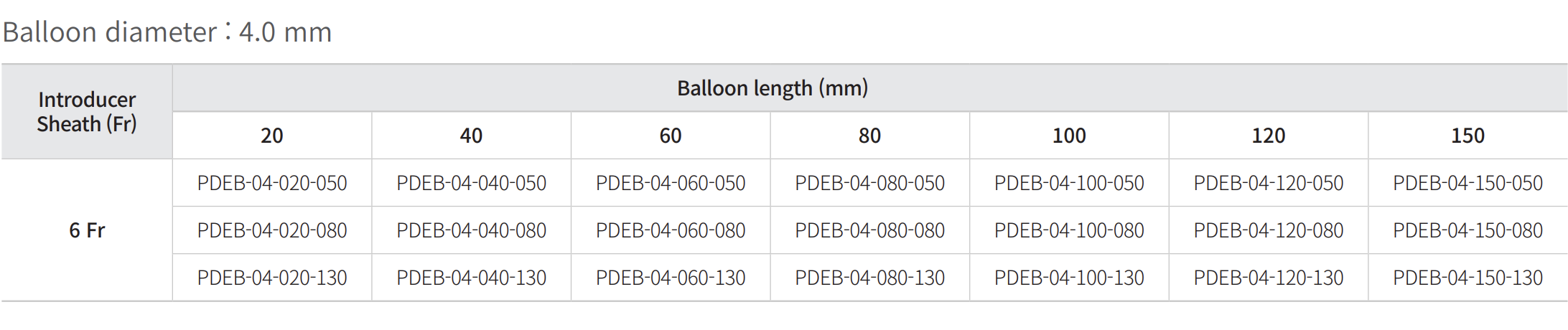Click the Balloon diameter 4.0 mm title
Image resolution: width=1568 pixels, height=330 pixels.
point(167,32)
